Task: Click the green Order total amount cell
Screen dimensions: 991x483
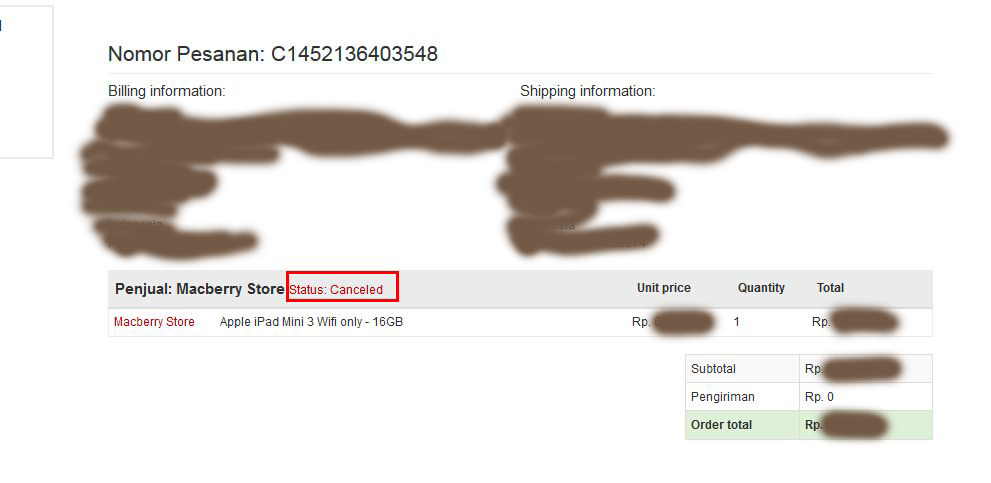Action: click(x=864, y=425)
